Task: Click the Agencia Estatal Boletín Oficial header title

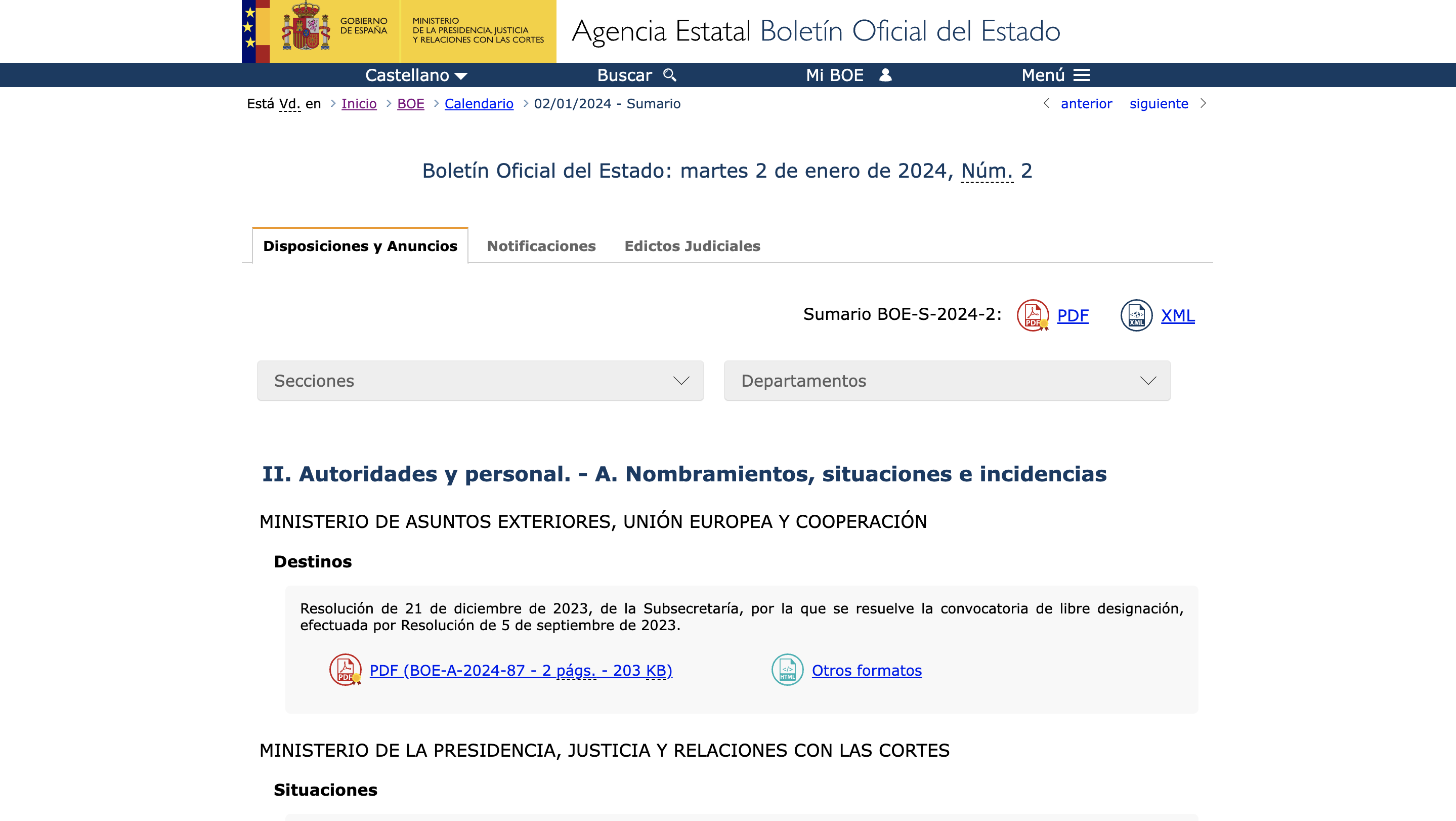Action: [816, 31]
